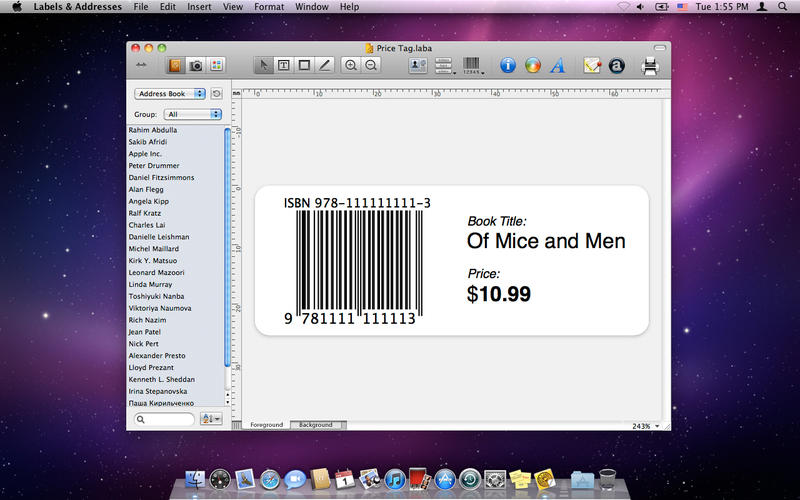Click the merge icon at toolbar left
The height and width of the screenshot is (500, 800).
tap(141, 65)
